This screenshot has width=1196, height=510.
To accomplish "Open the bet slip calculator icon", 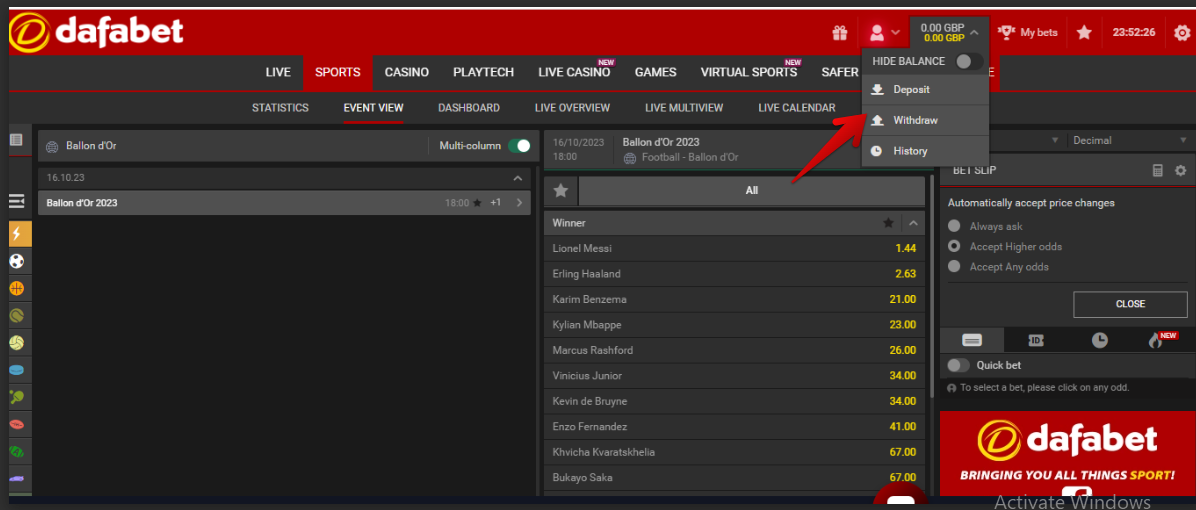I will 1158,171.
